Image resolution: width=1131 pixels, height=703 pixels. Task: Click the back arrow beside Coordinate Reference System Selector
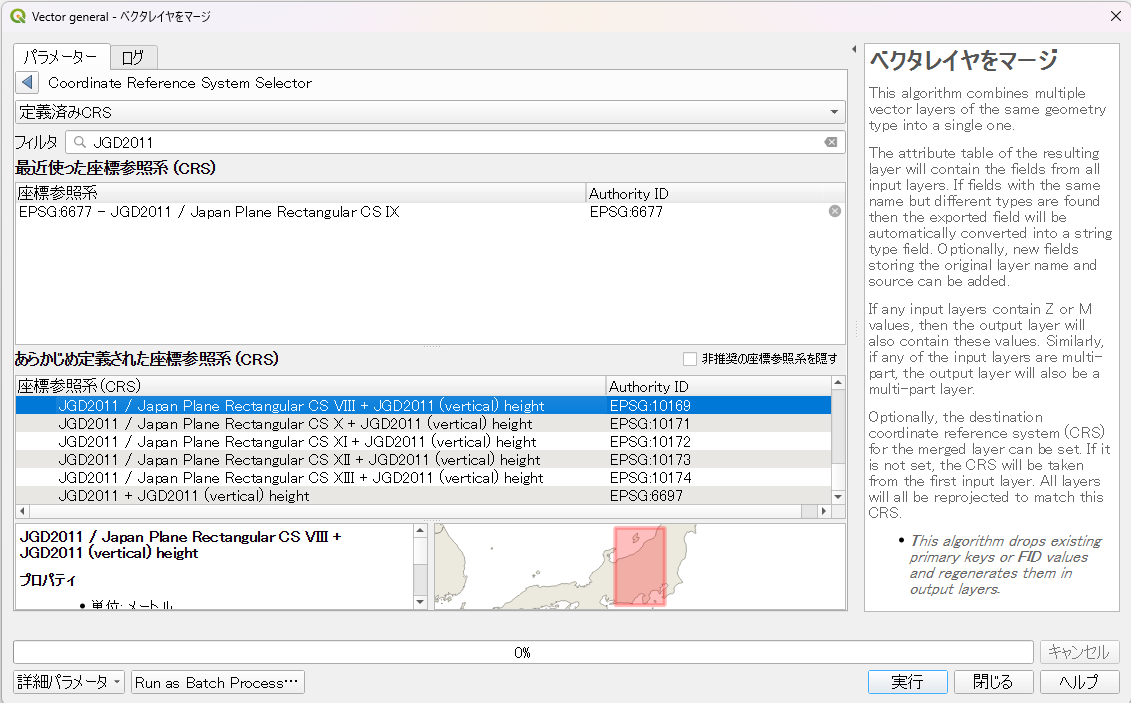pos(27,82)
